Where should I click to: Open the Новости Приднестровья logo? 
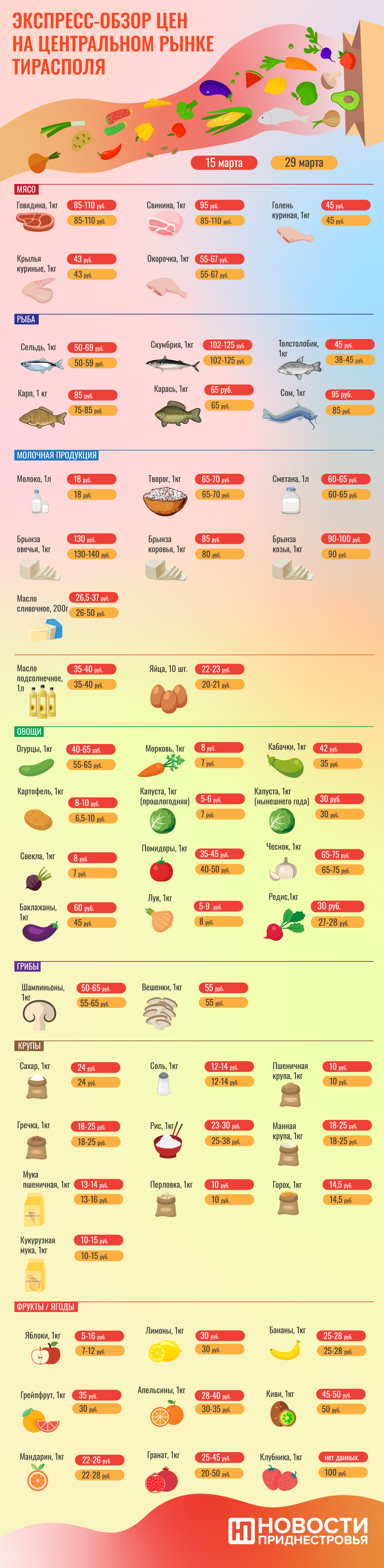[298, 1530]
